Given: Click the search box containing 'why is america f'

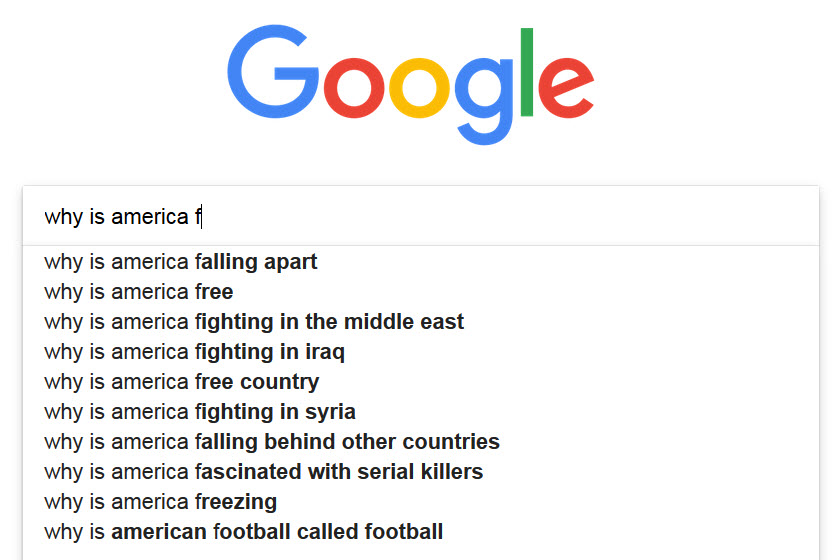Looking at the screenshot, I should point(421,216).
